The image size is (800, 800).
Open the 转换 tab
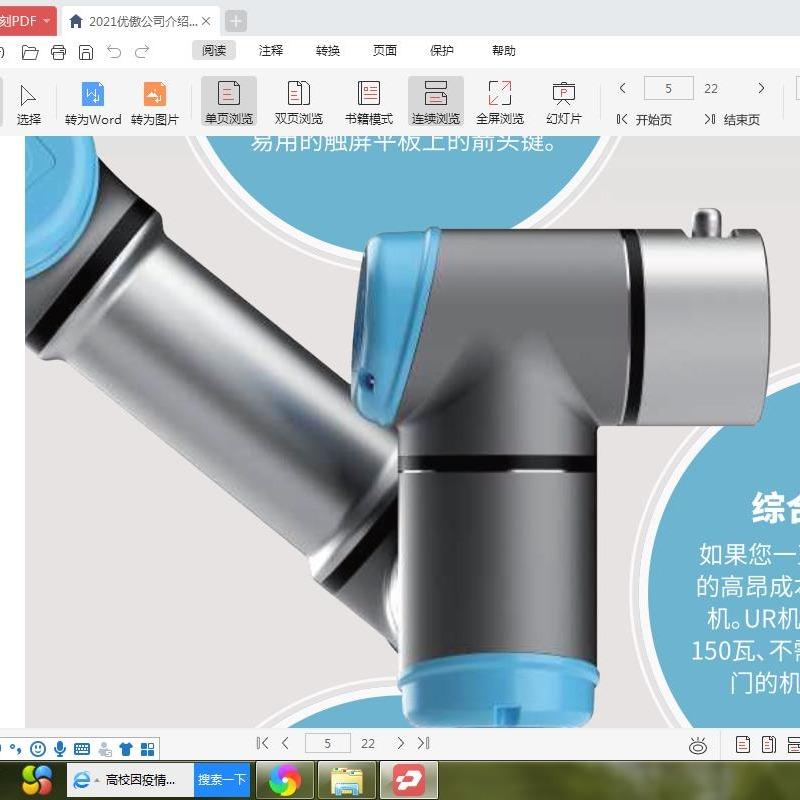[328, 51]
